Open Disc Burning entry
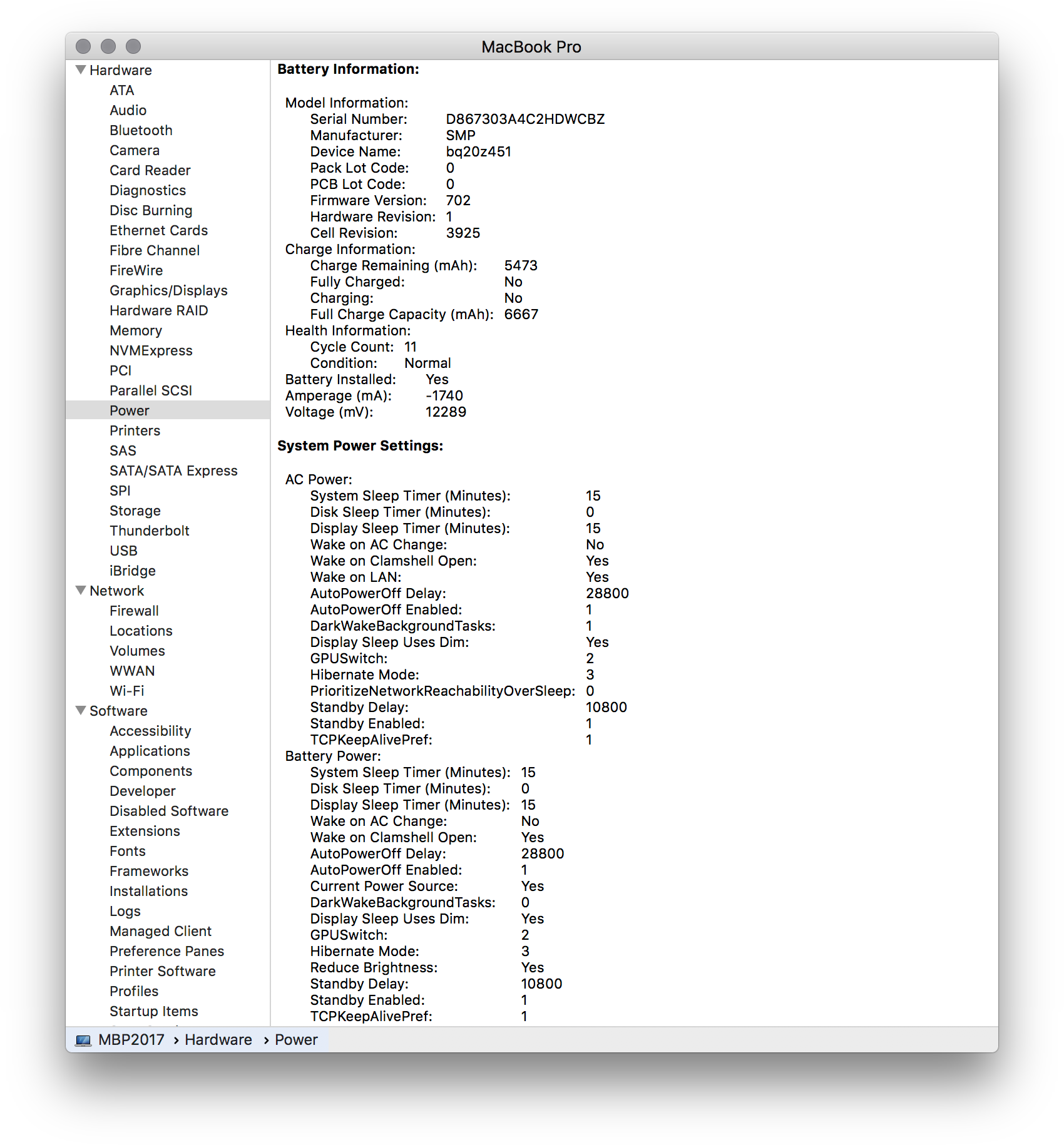 [151, 210]
